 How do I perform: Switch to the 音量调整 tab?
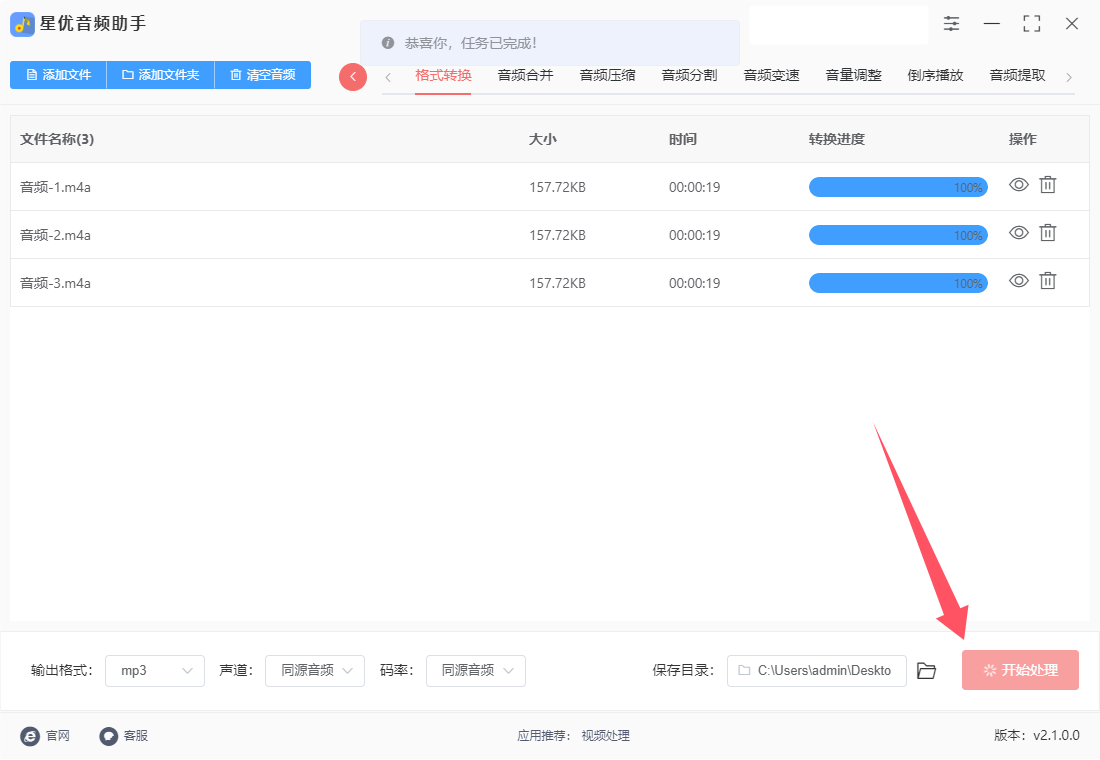coord(854,75)
